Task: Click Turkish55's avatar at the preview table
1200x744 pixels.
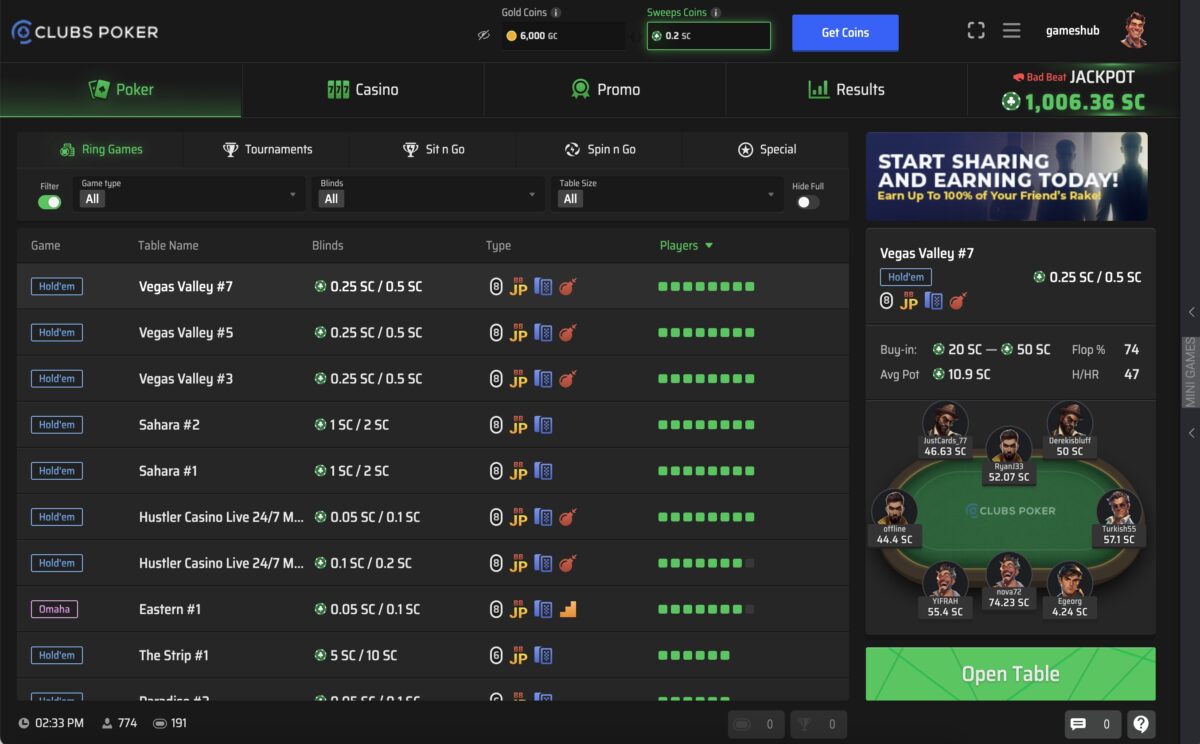Action: (x=1119, y=508)
